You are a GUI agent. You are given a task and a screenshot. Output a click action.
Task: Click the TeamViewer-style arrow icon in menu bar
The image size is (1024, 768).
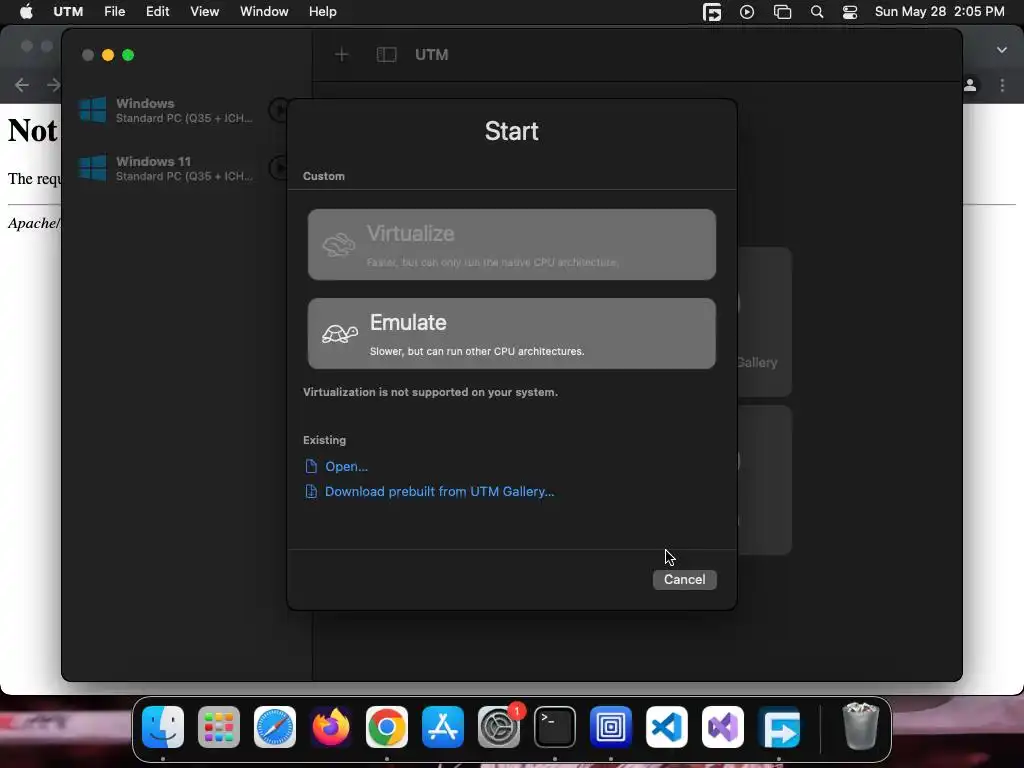712,12
